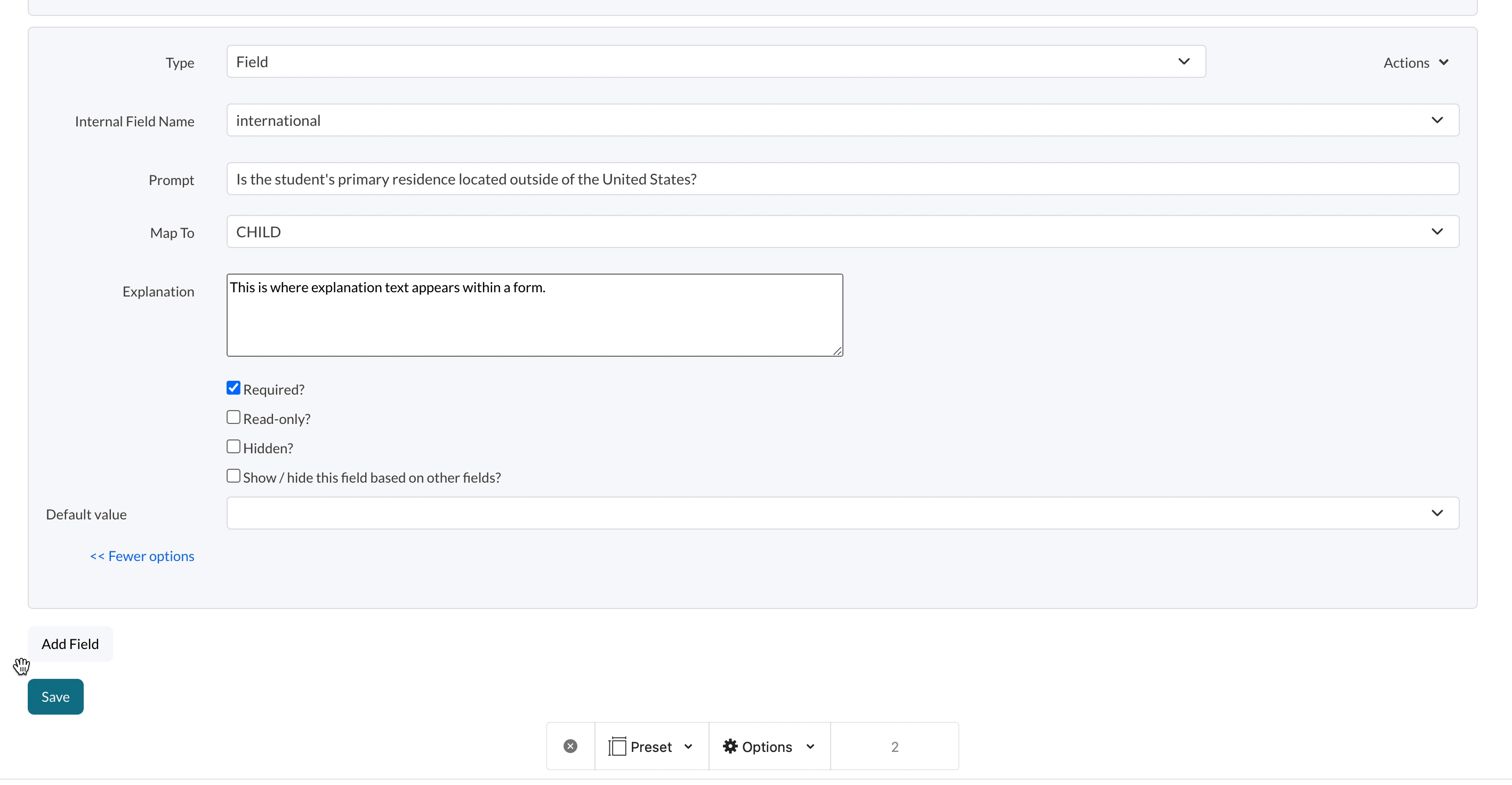Check the Hidden? checkbox

234,446
